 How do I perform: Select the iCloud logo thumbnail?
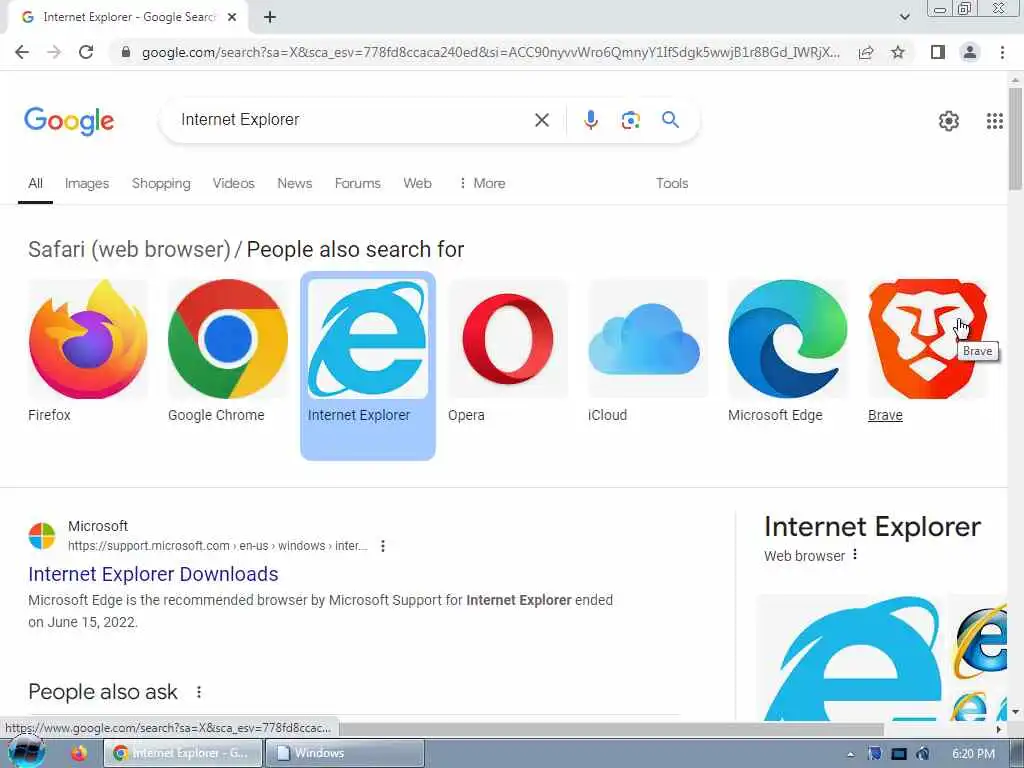tap(647, 339)
